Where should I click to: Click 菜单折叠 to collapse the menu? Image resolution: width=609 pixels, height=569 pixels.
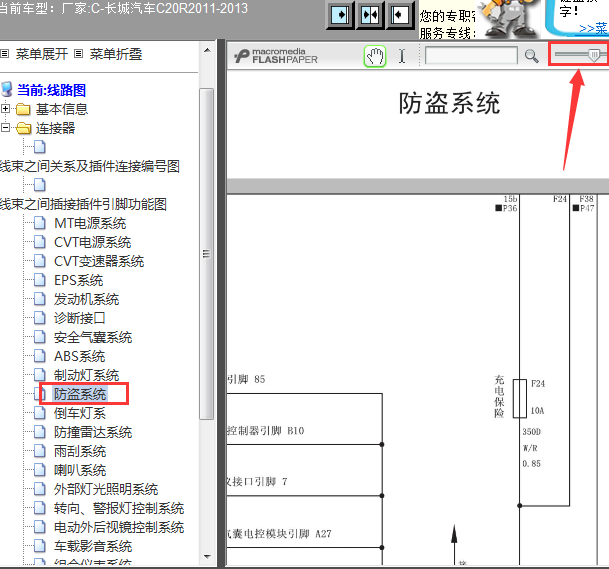pos(116,54)
